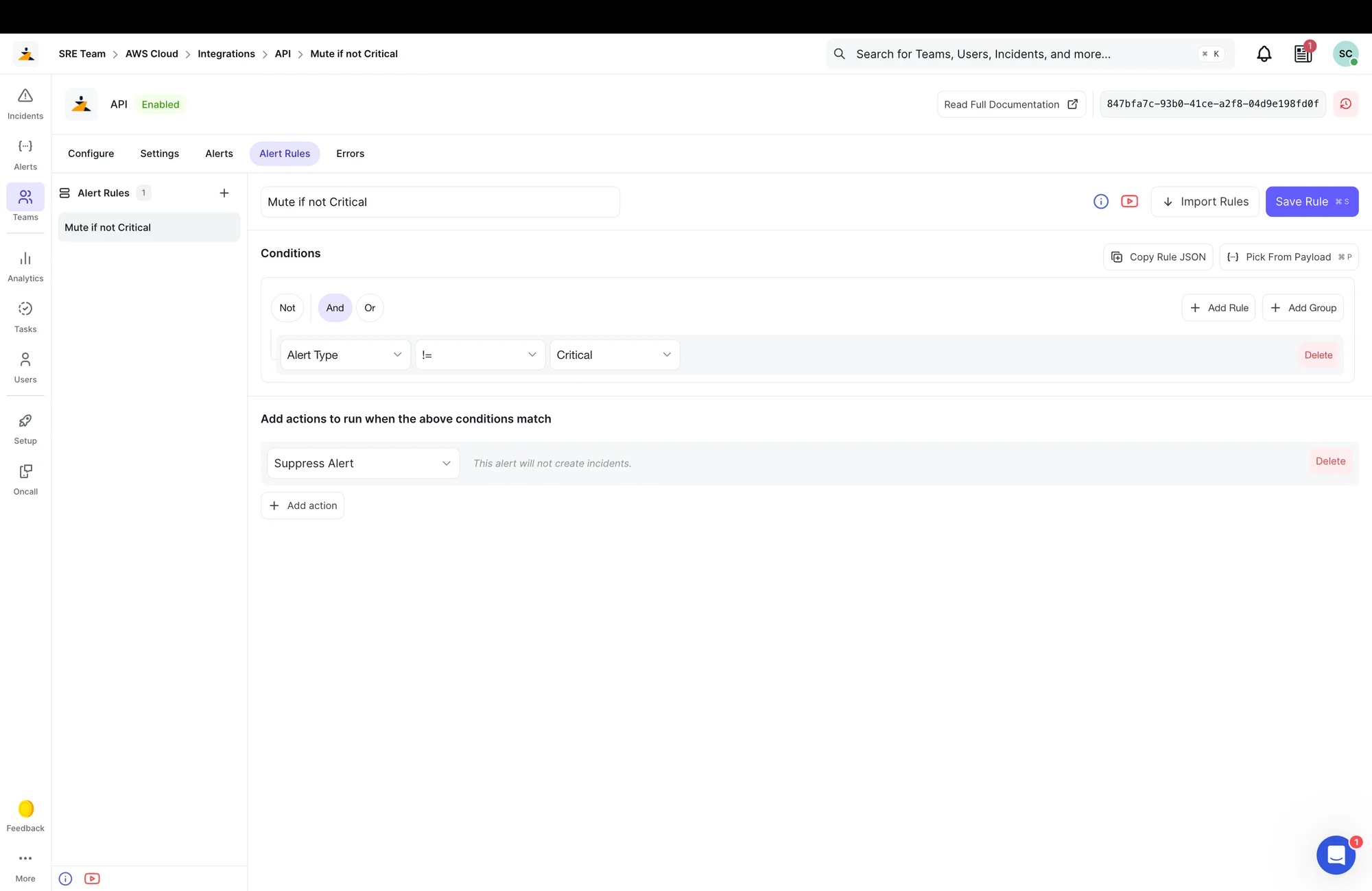Open the Incidents sidebar icon
1372x891 pixels.
tap(25, 104)
